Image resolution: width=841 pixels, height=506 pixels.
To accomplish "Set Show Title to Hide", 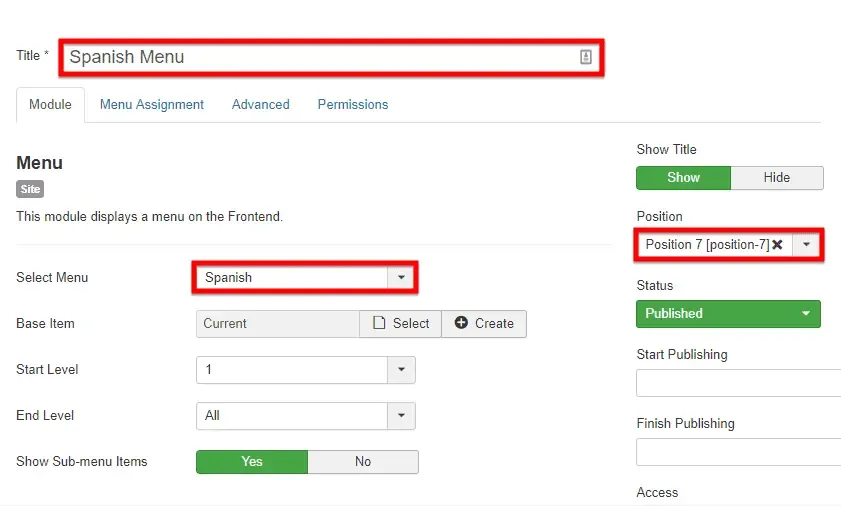I will pyautogui.click(x=777, y=178).
